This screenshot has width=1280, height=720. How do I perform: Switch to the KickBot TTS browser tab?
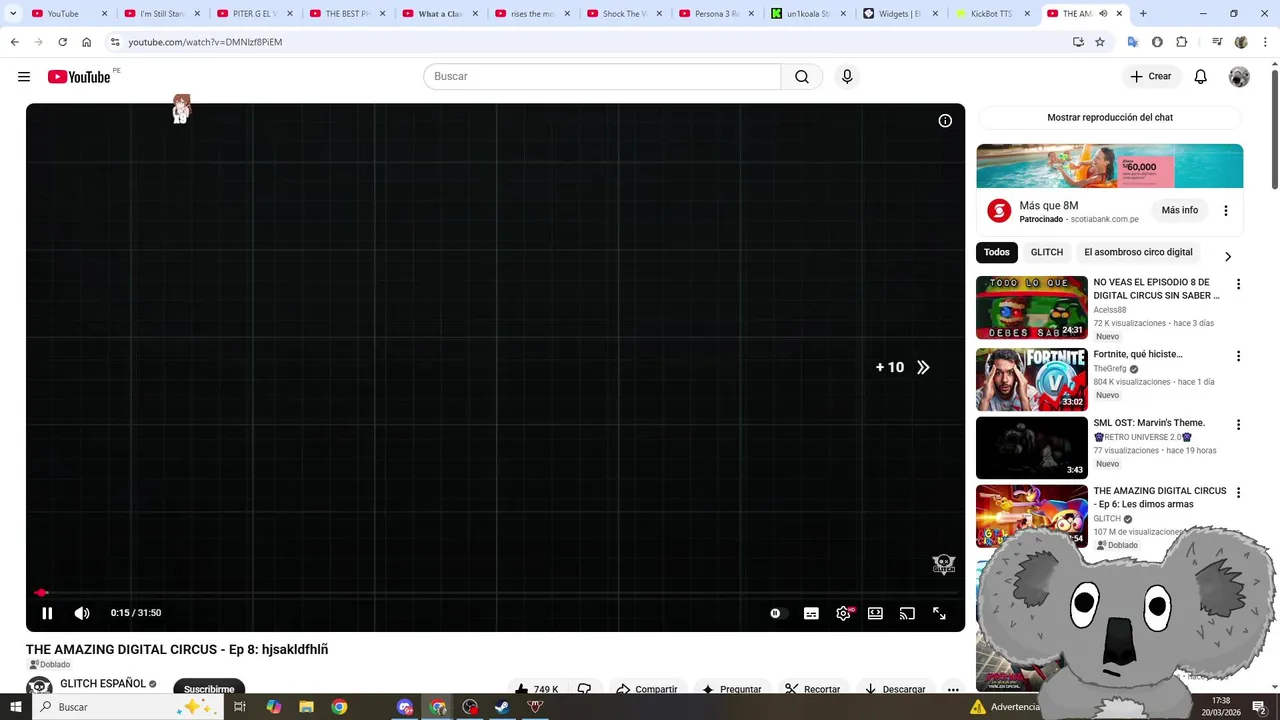[991, 14]
